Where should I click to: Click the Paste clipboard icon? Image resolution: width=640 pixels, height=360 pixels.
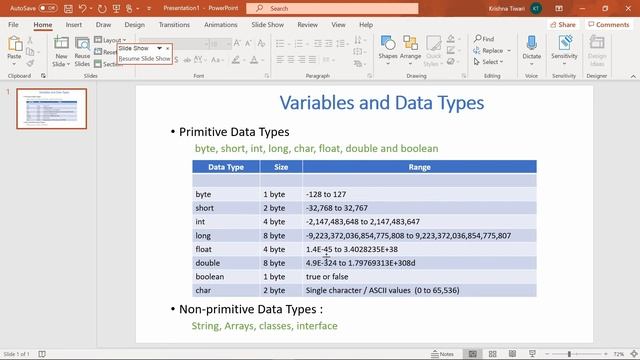click(x=14, y=44)
